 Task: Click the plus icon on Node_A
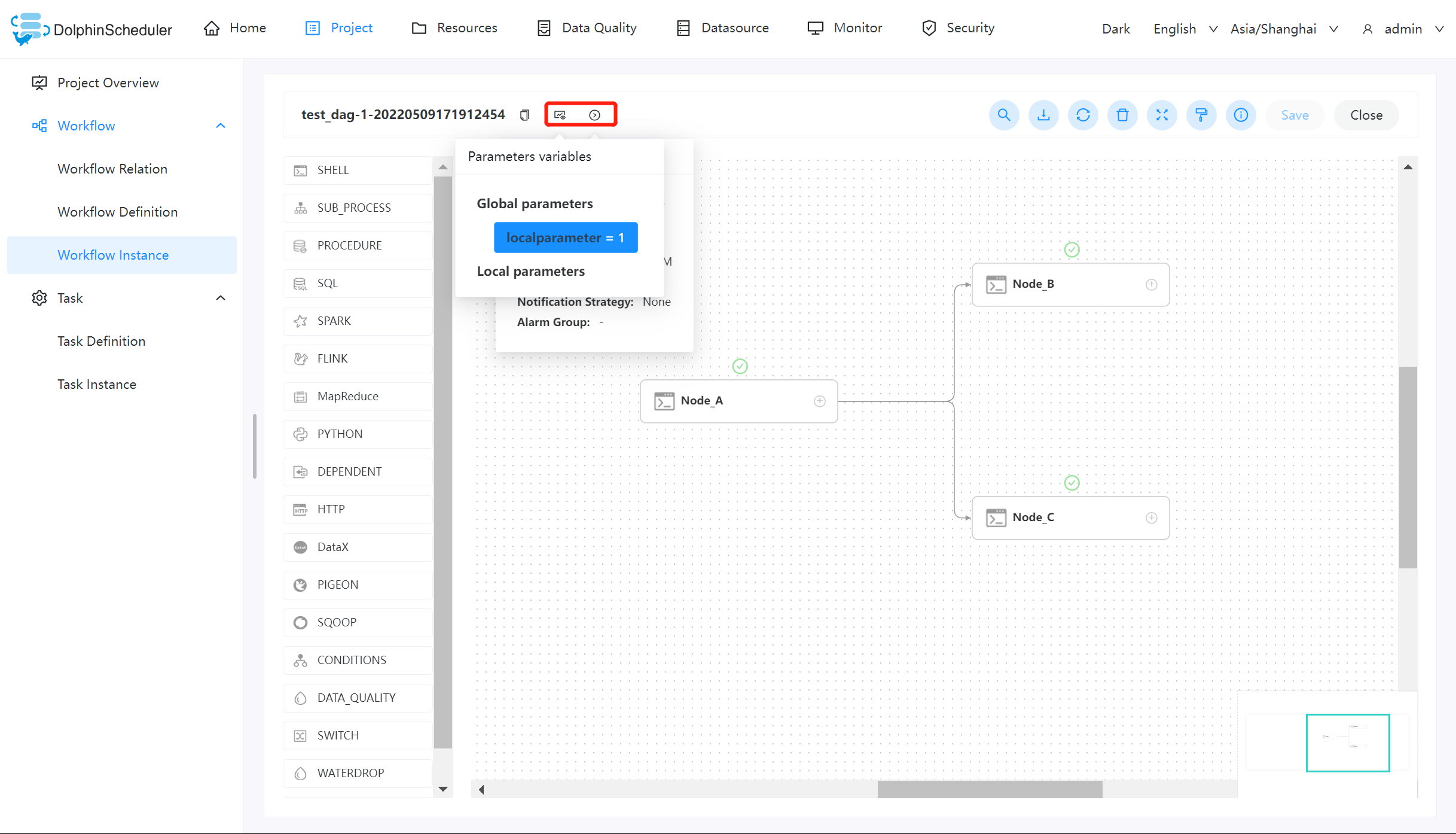coord(819,401)
